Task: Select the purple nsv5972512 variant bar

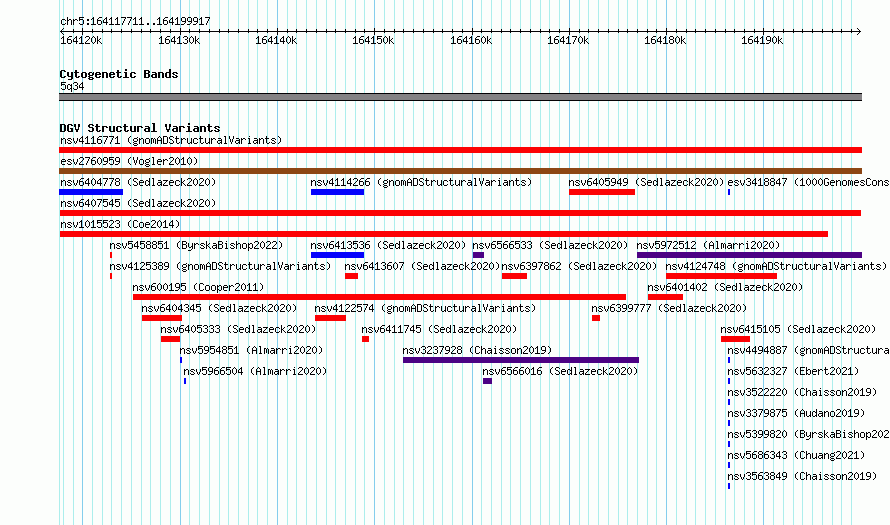Action: (x=749, y=255)
